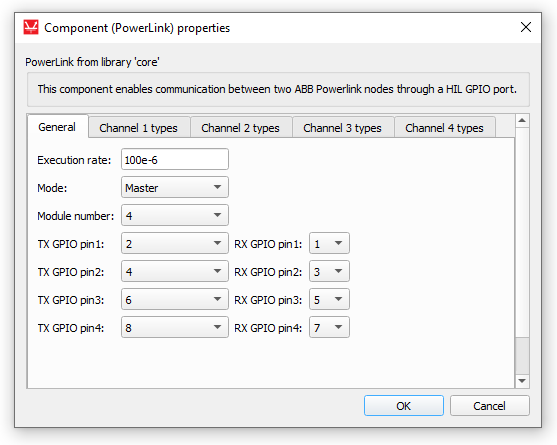Switch to the Channel 1 types tab
The height and width of the screenshot is (445, 557).
coord(139,127)
